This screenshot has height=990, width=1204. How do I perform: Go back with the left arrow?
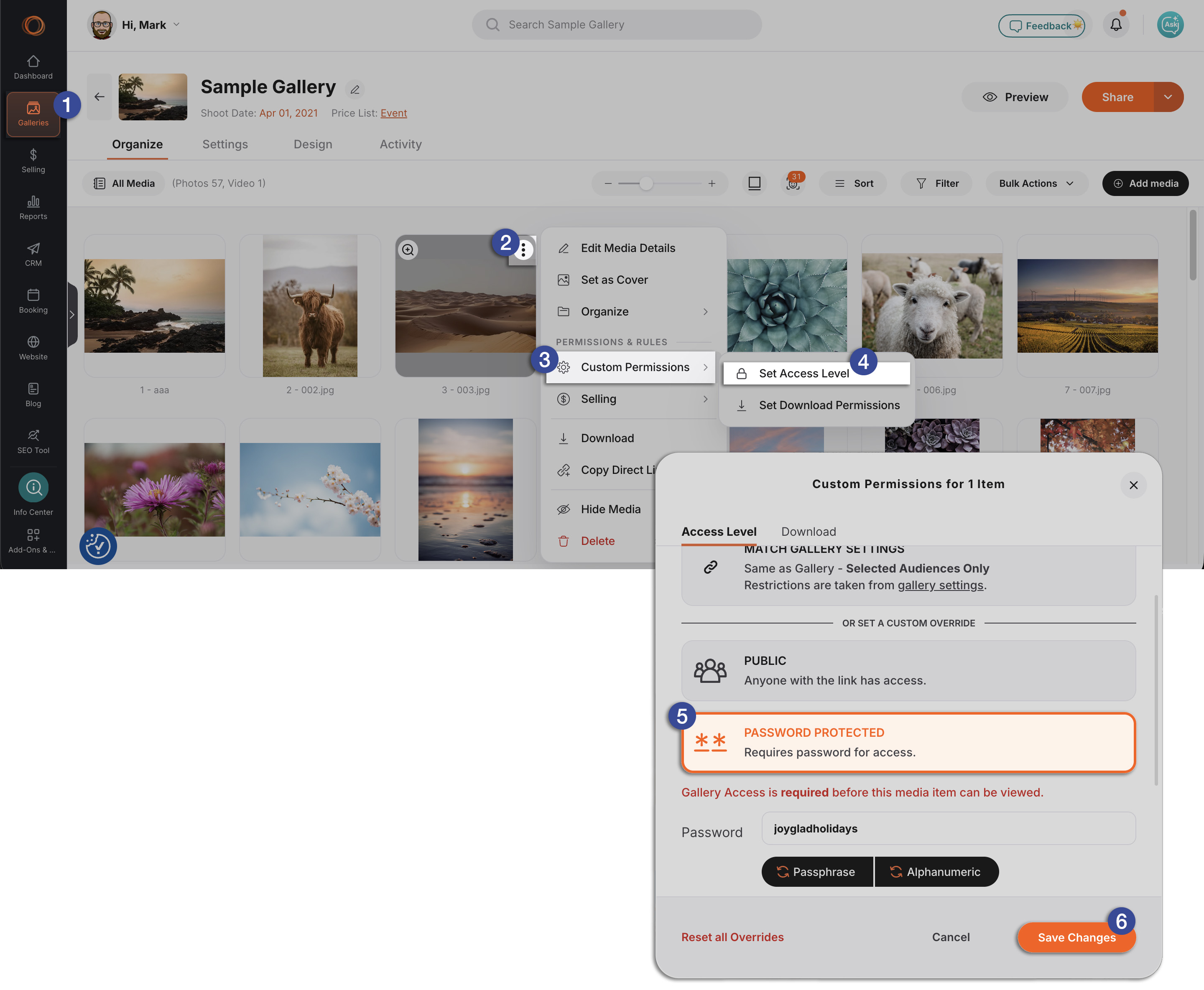click(99, 97)
